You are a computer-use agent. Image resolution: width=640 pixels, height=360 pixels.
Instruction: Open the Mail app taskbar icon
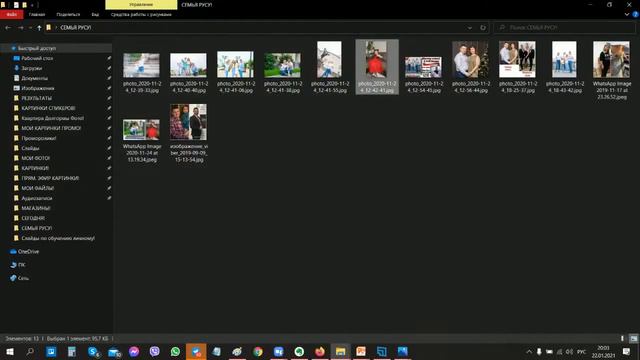(114, 351)
